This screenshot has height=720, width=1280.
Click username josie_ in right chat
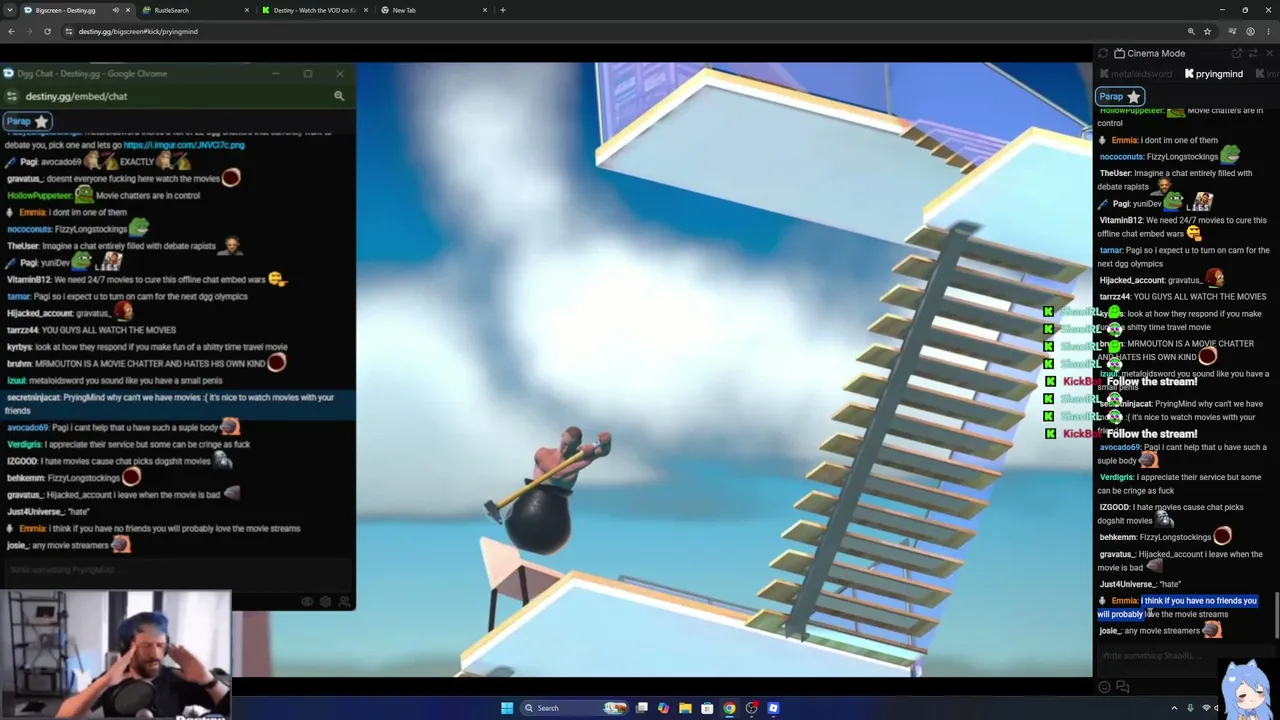click(1109, 631)
